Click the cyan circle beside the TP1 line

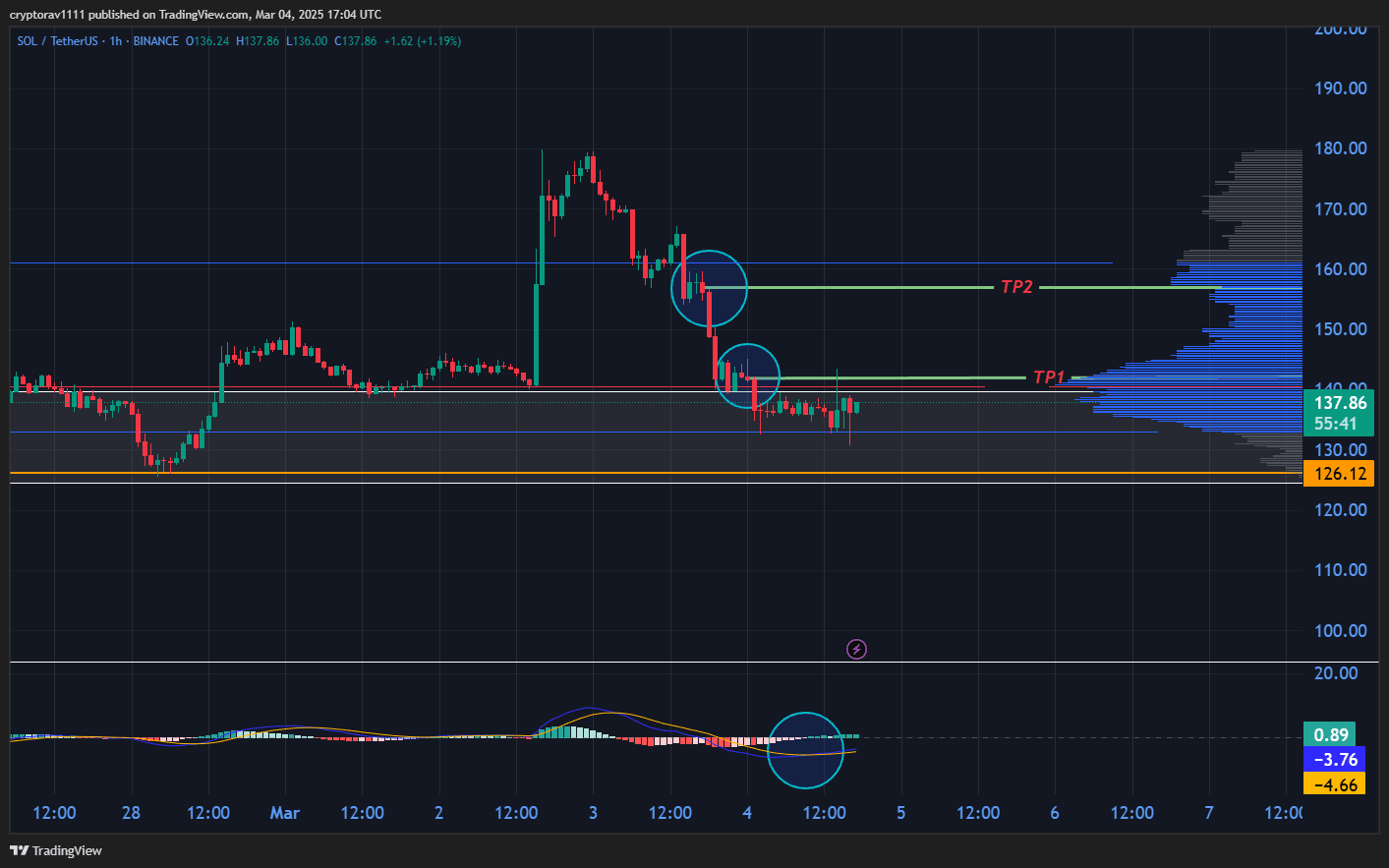click(747, 376)
